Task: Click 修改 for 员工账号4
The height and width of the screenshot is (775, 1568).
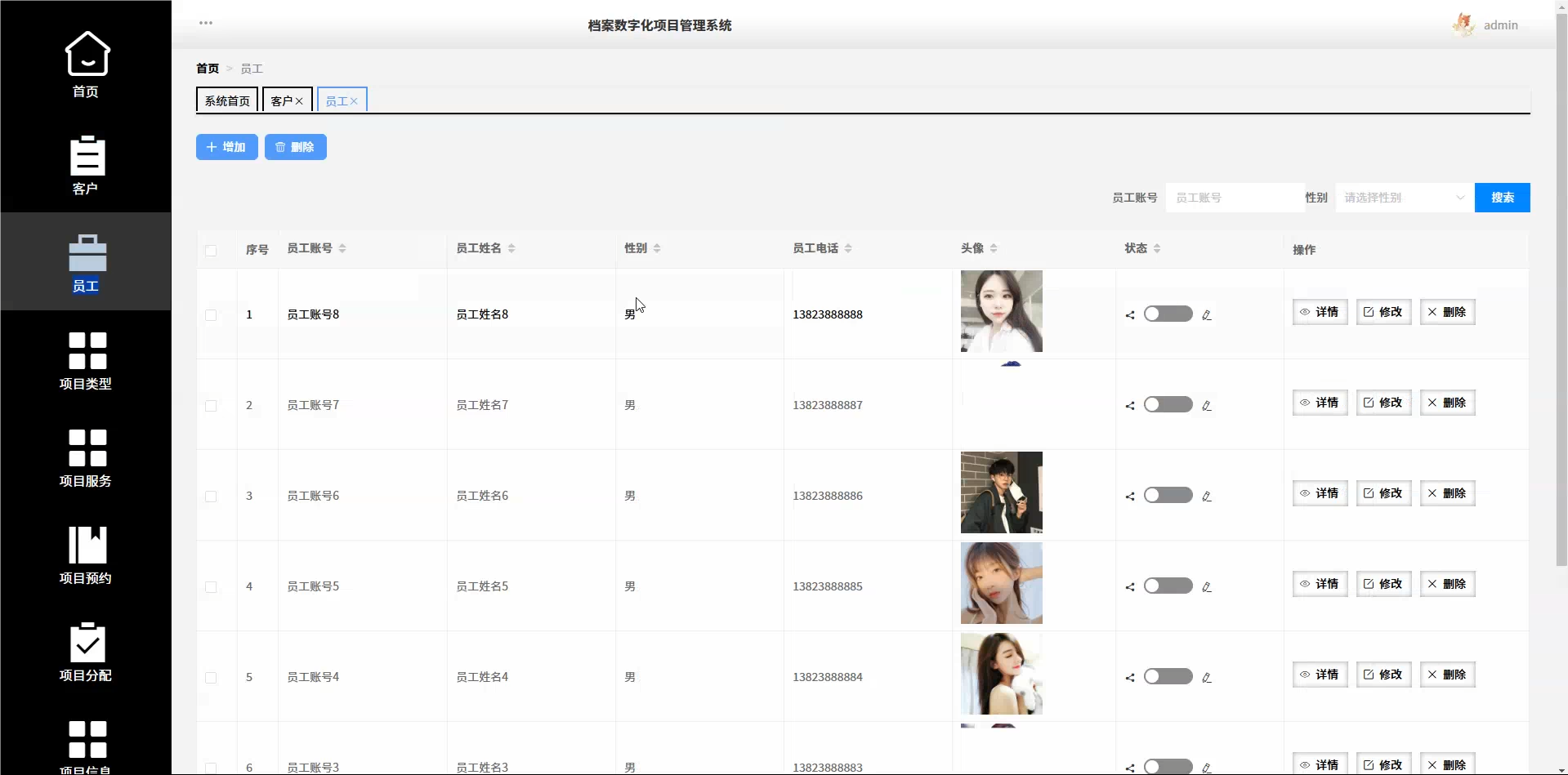Action: (1384, 675)
